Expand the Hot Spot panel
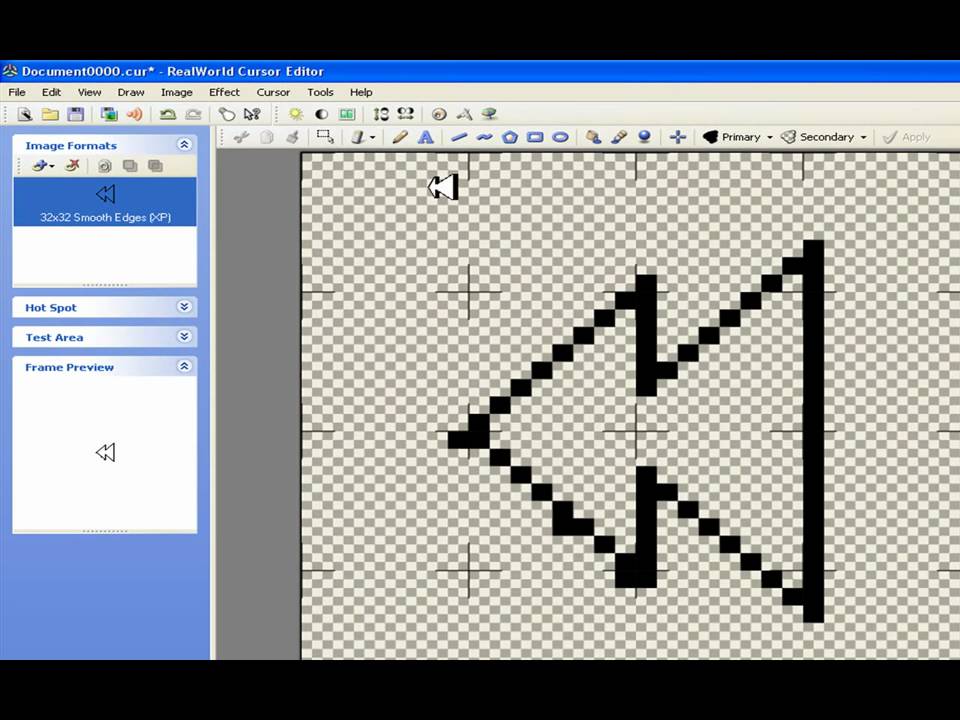 click(184, 306)
